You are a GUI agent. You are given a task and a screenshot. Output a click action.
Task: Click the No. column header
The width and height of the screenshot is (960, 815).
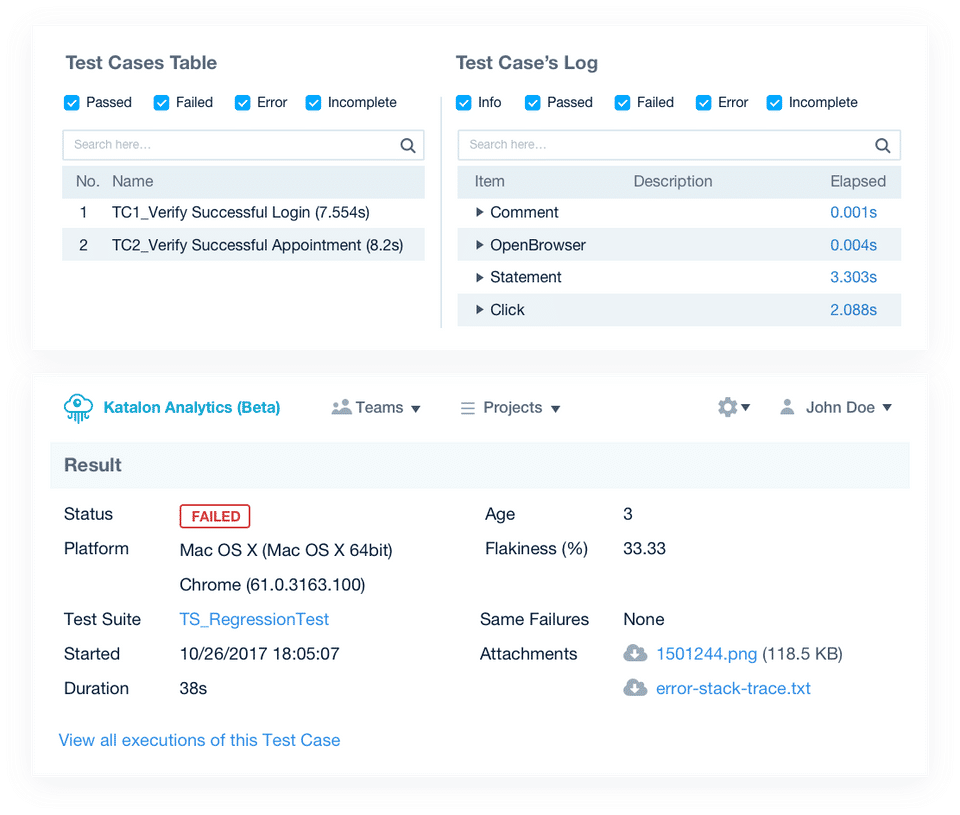(x=88, y=181)
